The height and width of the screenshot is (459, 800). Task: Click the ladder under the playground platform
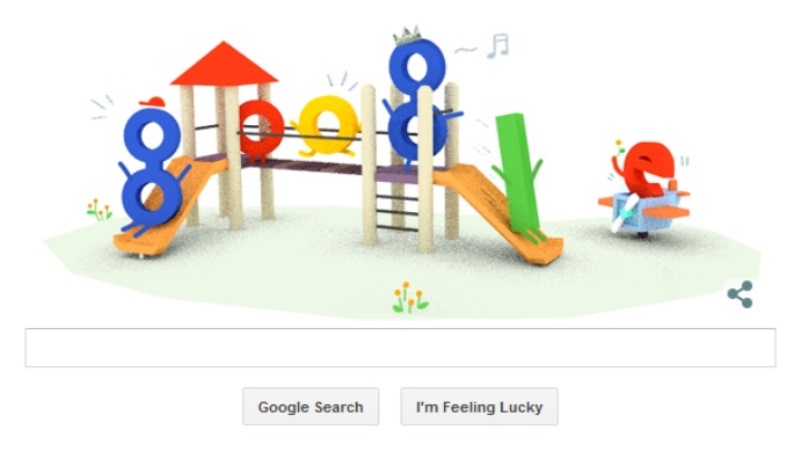(396, 207)
